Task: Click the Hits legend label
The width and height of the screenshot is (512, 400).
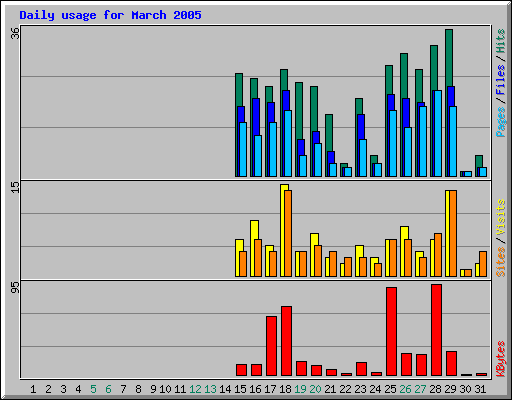Action: [500, 41]
